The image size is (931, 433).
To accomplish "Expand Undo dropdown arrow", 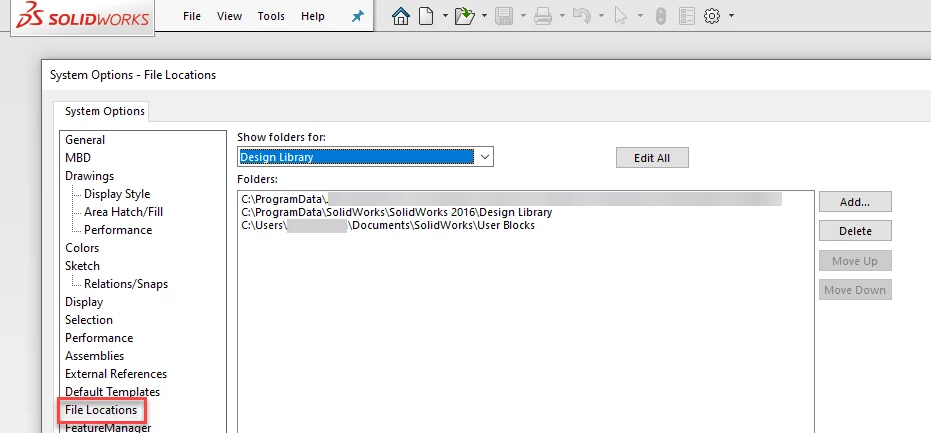I will tap(601, 16).
